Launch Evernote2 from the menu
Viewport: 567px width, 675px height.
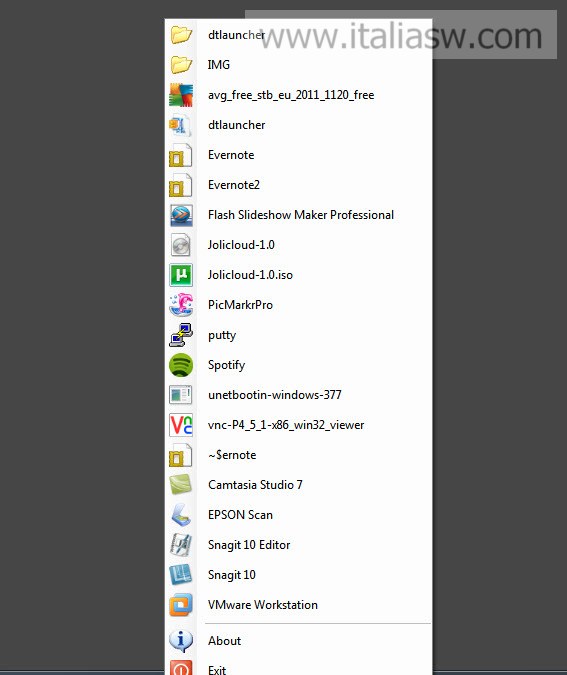pos(298,185)
